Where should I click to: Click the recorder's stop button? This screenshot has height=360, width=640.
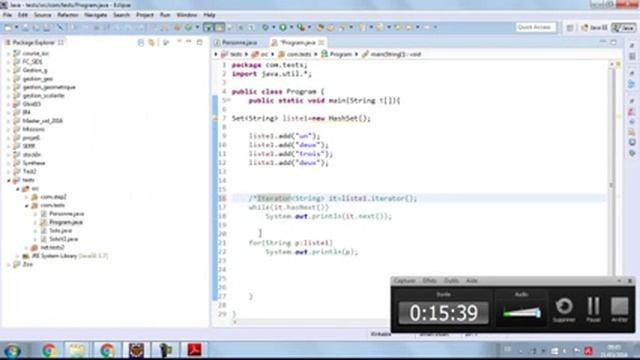pyautogui.click(x=619, y=309)
